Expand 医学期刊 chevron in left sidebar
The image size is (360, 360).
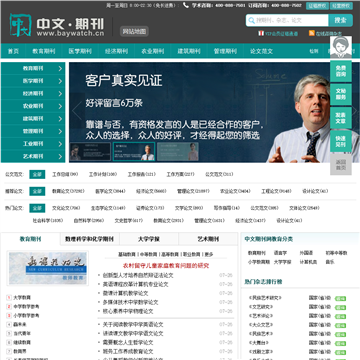click(60, 81)
